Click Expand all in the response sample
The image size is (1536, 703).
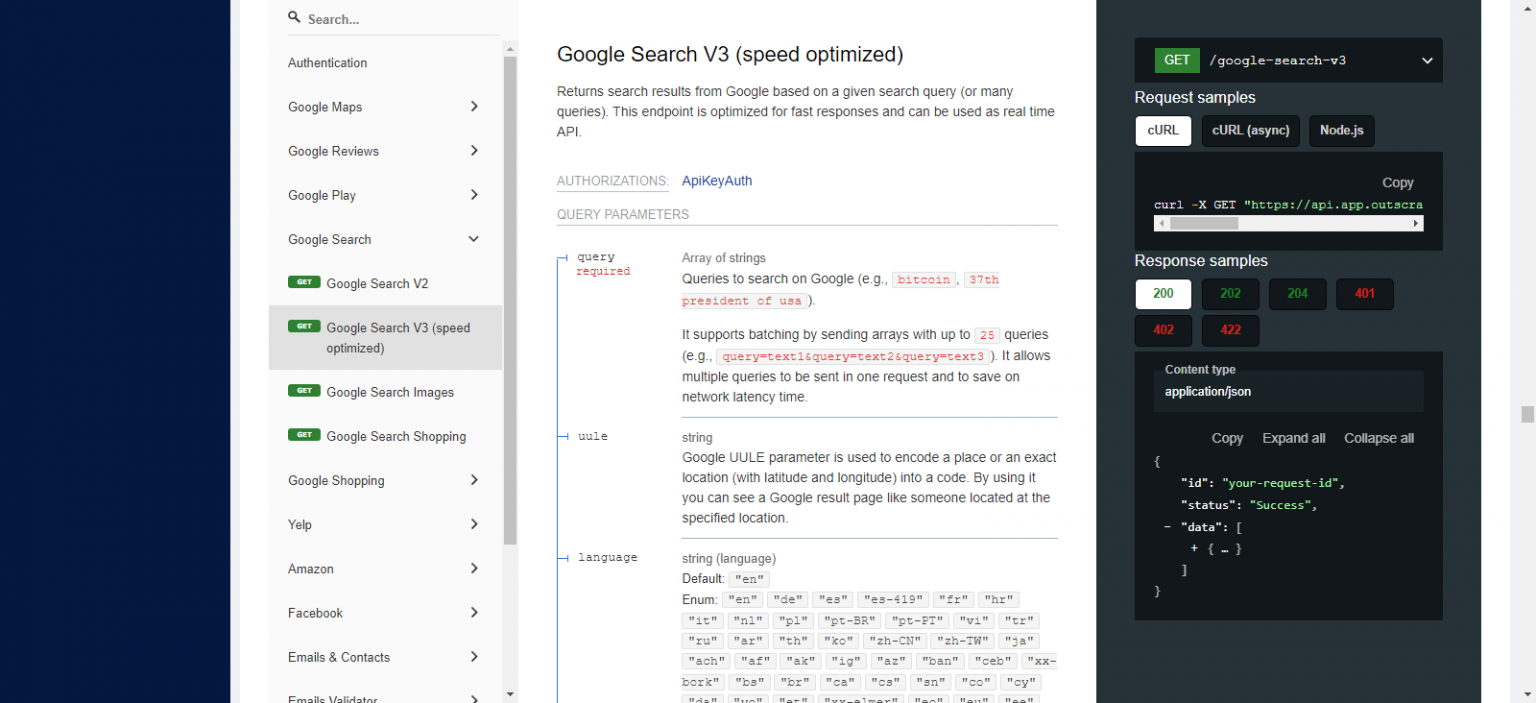(x=1293, y=438)
